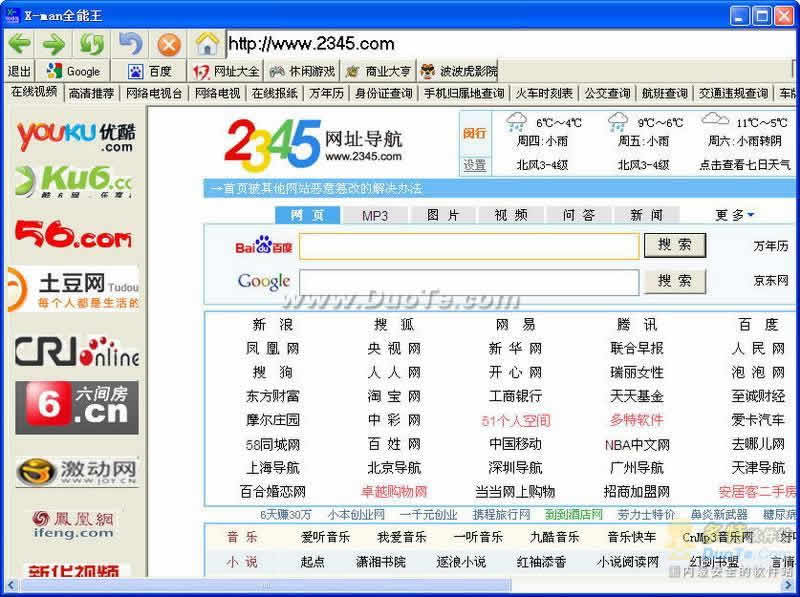This screenshot has width=800, height=597.
Task: Click the blue undo arrow icon
Action: (131, 44)
